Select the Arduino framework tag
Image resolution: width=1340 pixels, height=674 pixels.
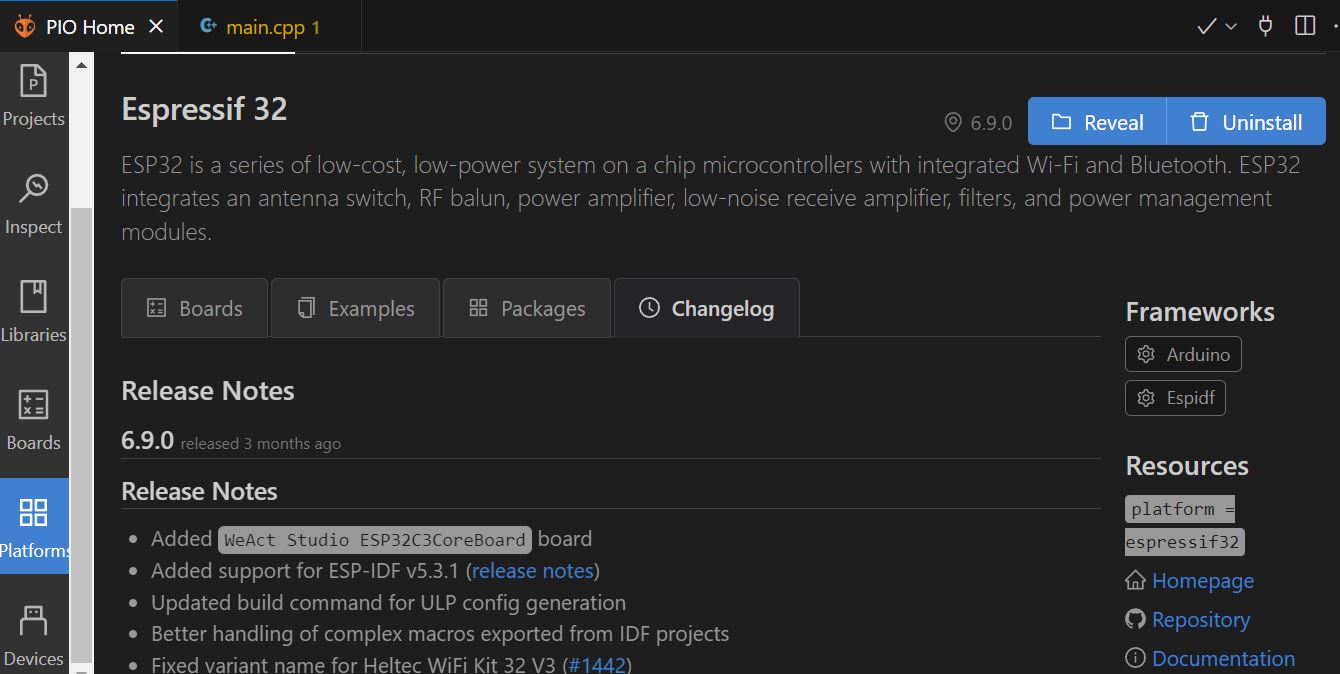pos(1184,354)
